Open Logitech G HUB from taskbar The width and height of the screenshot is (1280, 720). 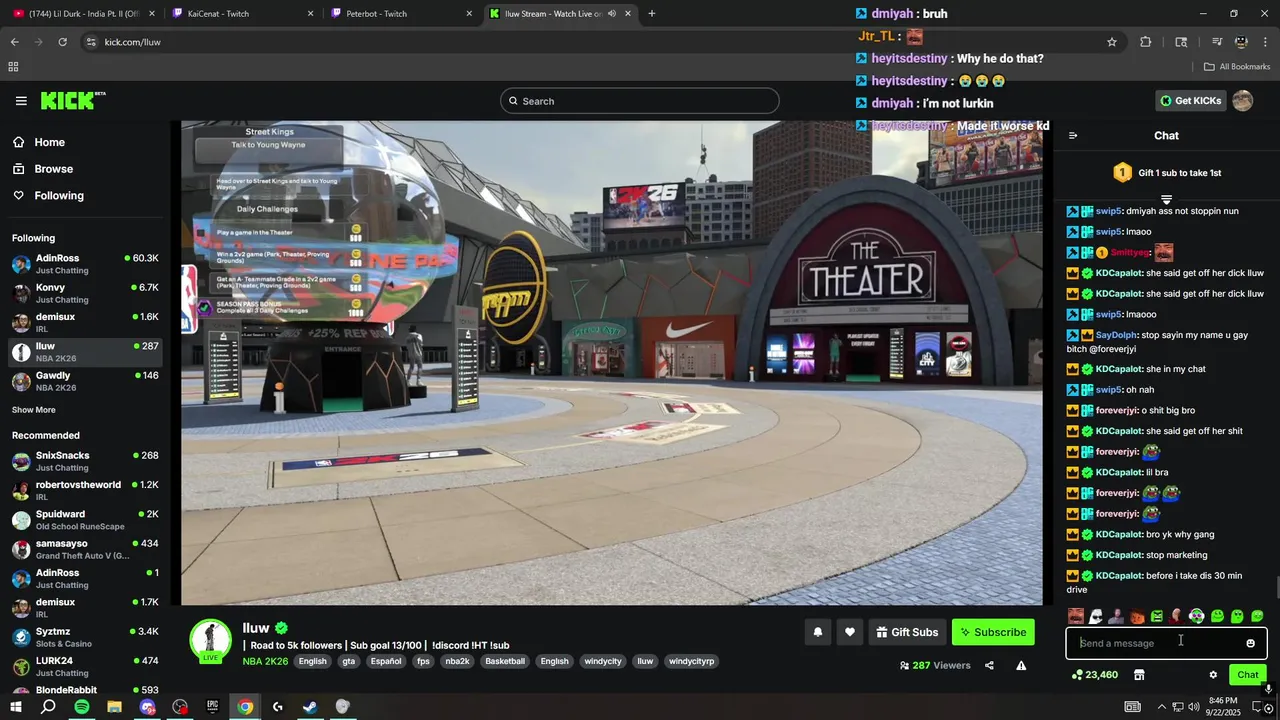pos(278,706)
